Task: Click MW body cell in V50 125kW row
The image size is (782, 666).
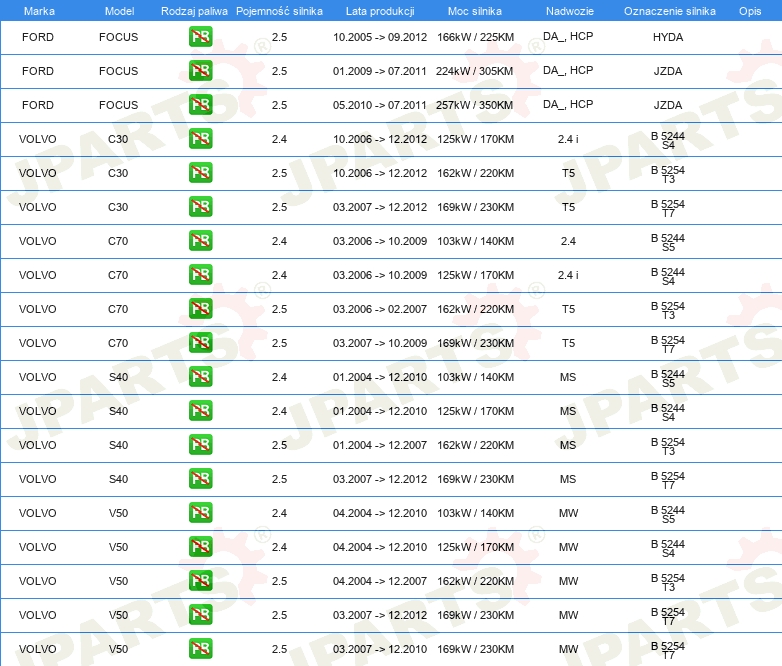Action: 568,547
